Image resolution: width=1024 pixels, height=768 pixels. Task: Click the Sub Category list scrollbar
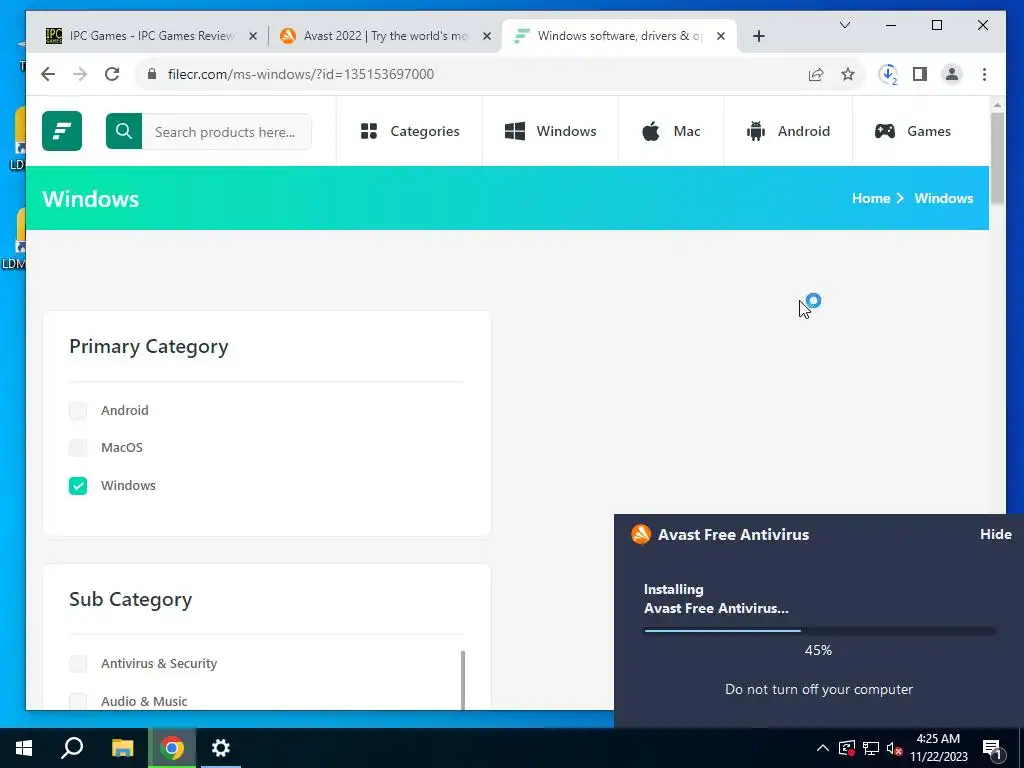pyautogui.click(x=463, y=679)
